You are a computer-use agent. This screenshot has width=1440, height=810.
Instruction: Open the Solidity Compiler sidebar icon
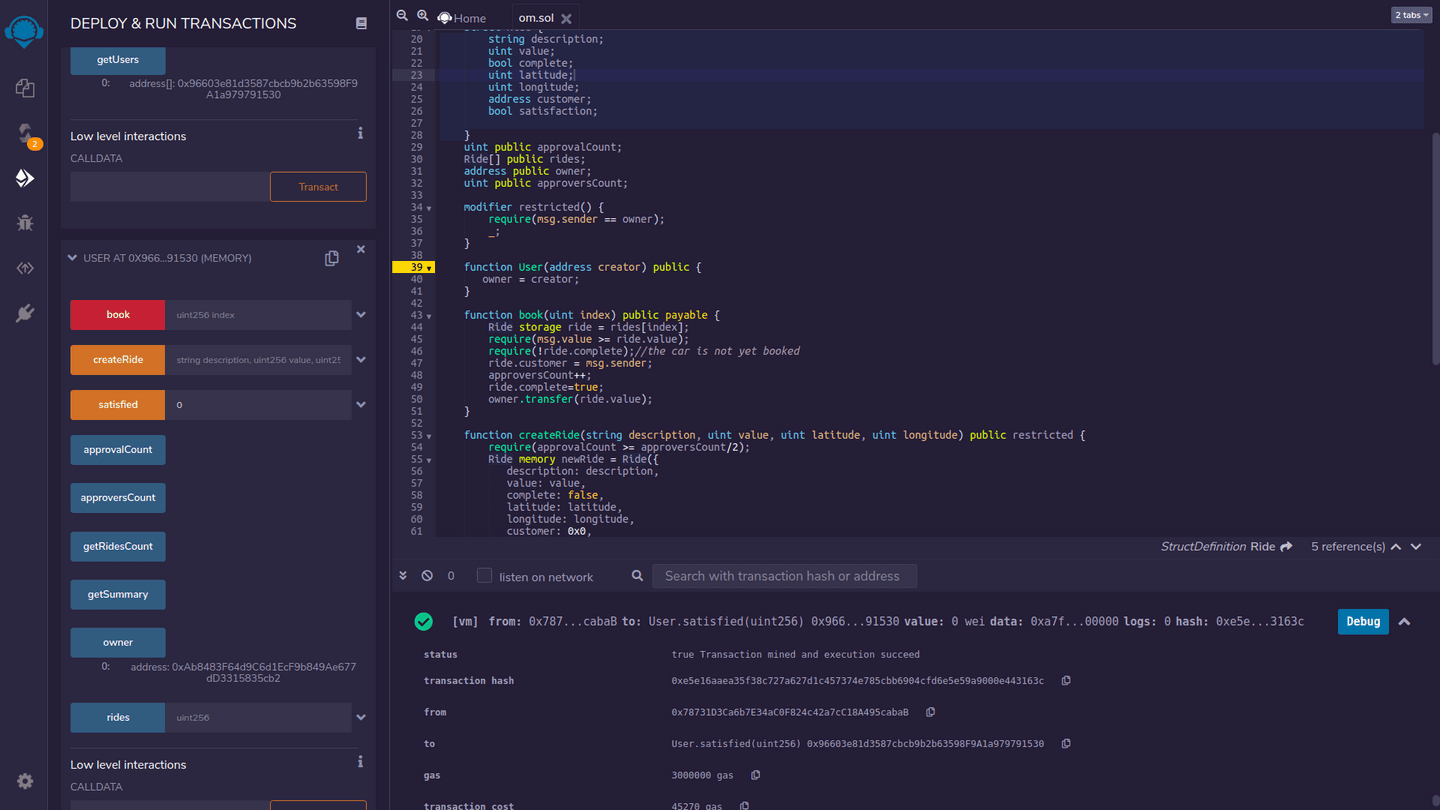[25, 134]
